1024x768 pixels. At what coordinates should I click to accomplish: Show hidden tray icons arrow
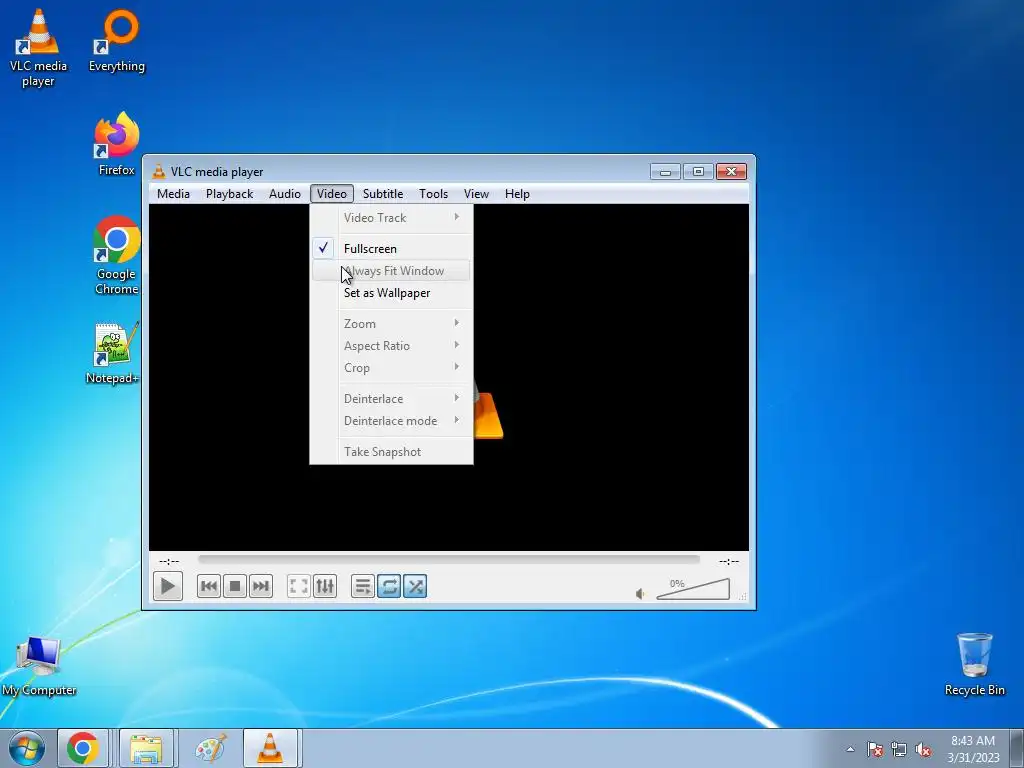pyautogui.click(x=850, y=749)
